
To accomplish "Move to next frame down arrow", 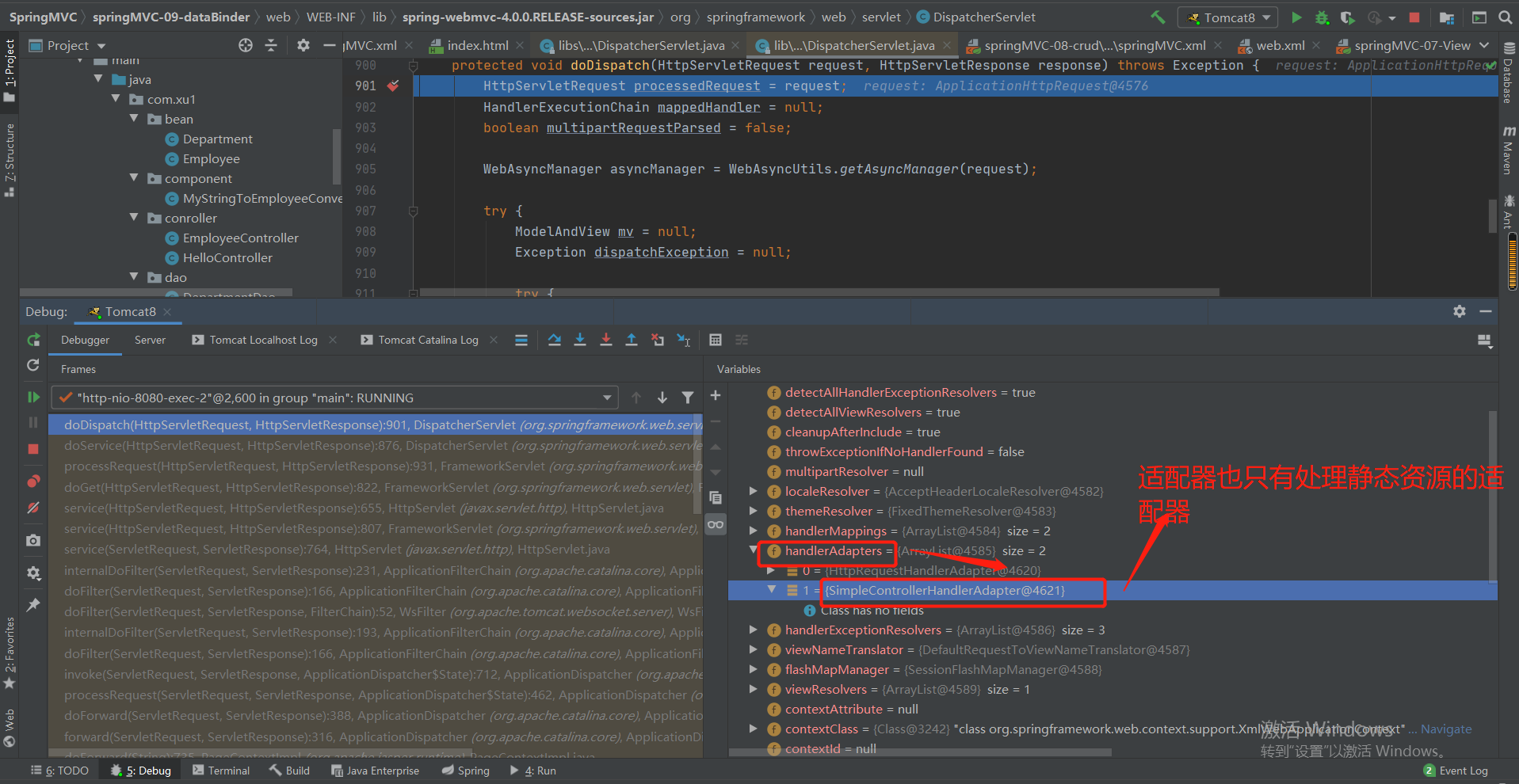I will (x=662, y=398).
